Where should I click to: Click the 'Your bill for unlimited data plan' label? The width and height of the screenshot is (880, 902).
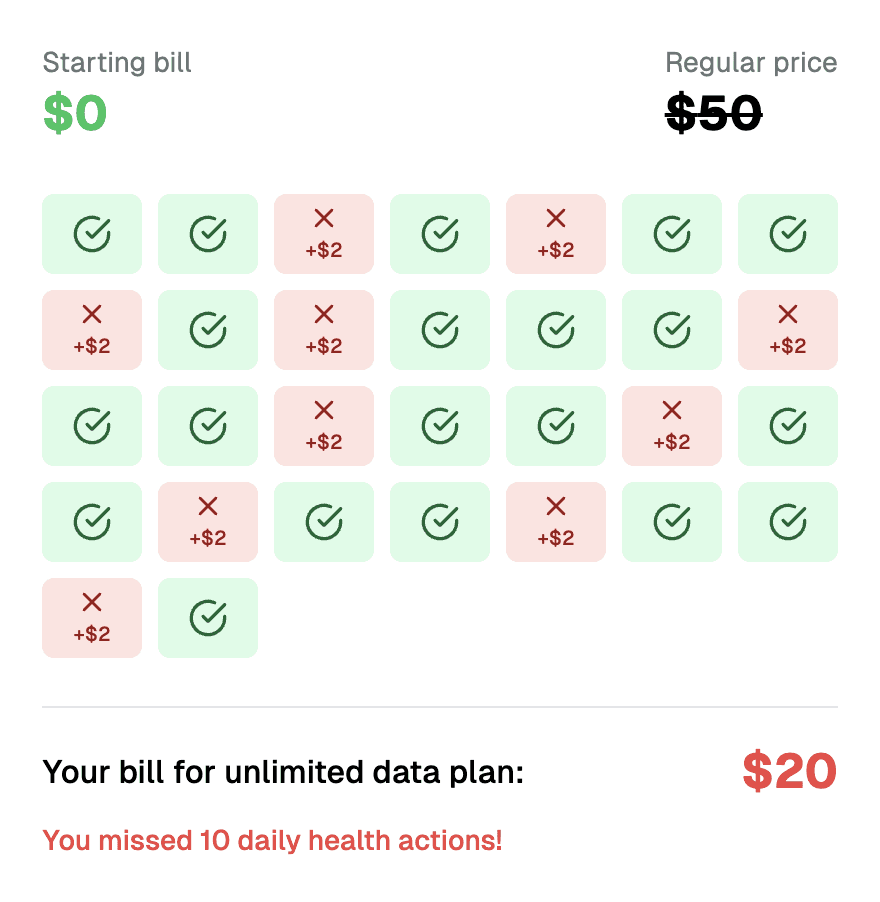(x=283, y=772)
